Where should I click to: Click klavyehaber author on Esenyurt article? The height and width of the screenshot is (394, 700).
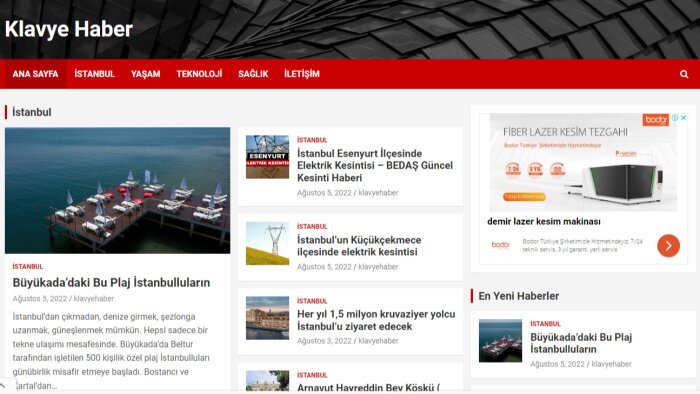pyautogui.click(x=378, y=193)
